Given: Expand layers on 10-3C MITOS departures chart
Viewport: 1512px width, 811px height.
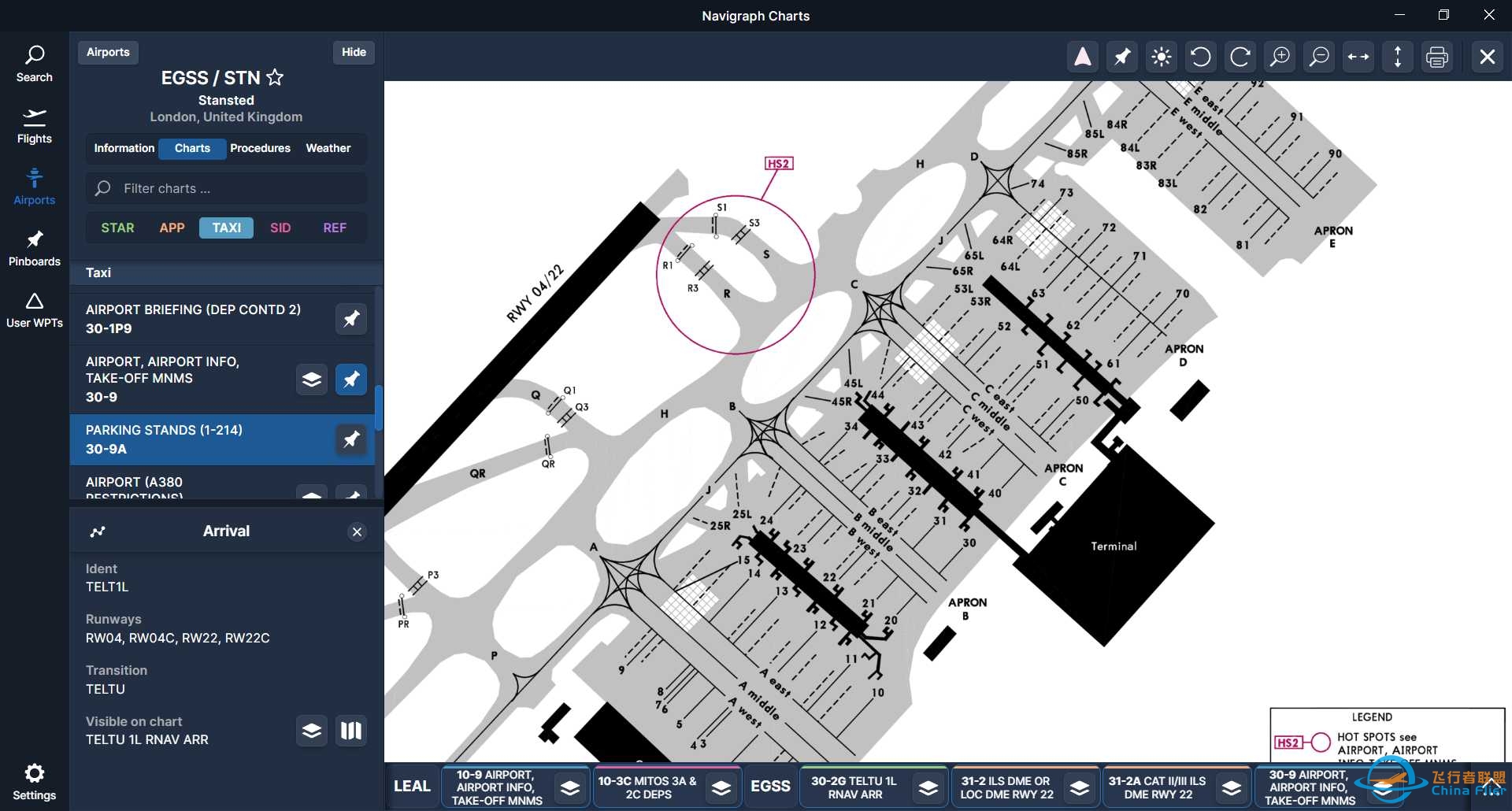Looking at the screenshot, I should tap(721, 787).
